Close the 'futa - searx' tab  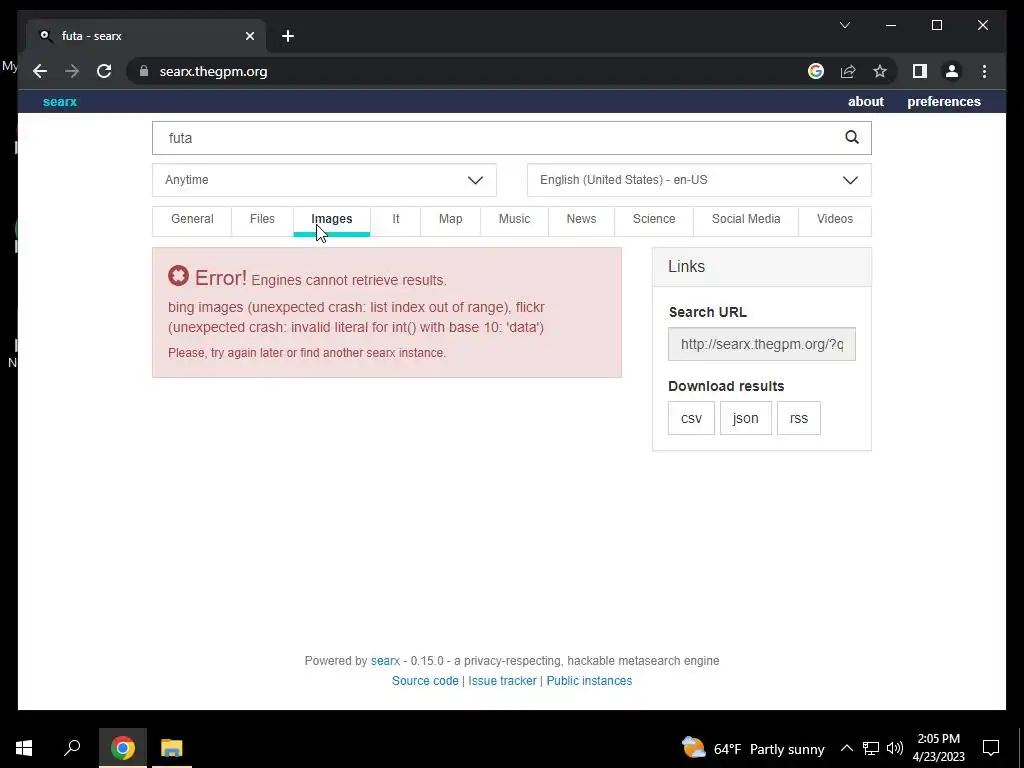pyautogui.click(x=249, y=36)
